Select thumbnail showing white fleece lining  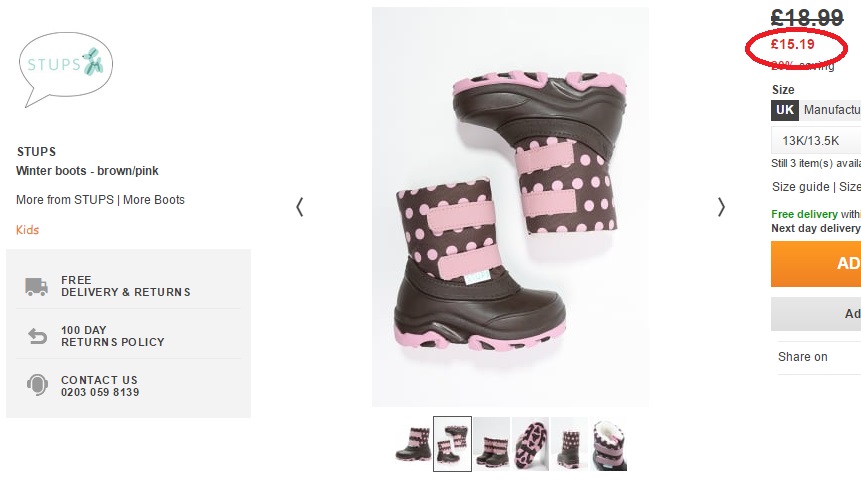(x=609, y=444)
